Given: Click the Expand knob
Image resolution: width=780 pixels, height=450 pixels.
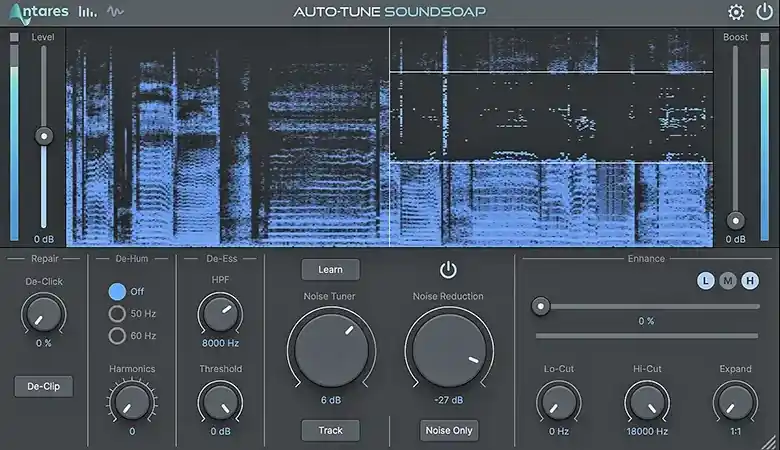Looking at the screenshot, I should [735, 402].
